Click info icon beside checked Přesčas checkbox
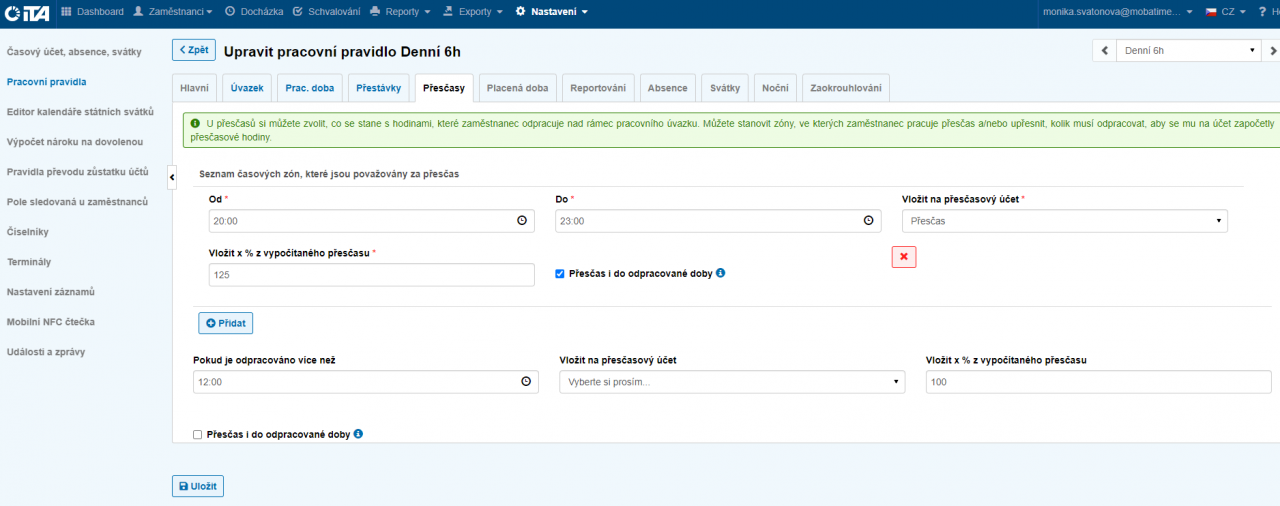Viewport: 1280px width, 506px height. pos(721,273)
